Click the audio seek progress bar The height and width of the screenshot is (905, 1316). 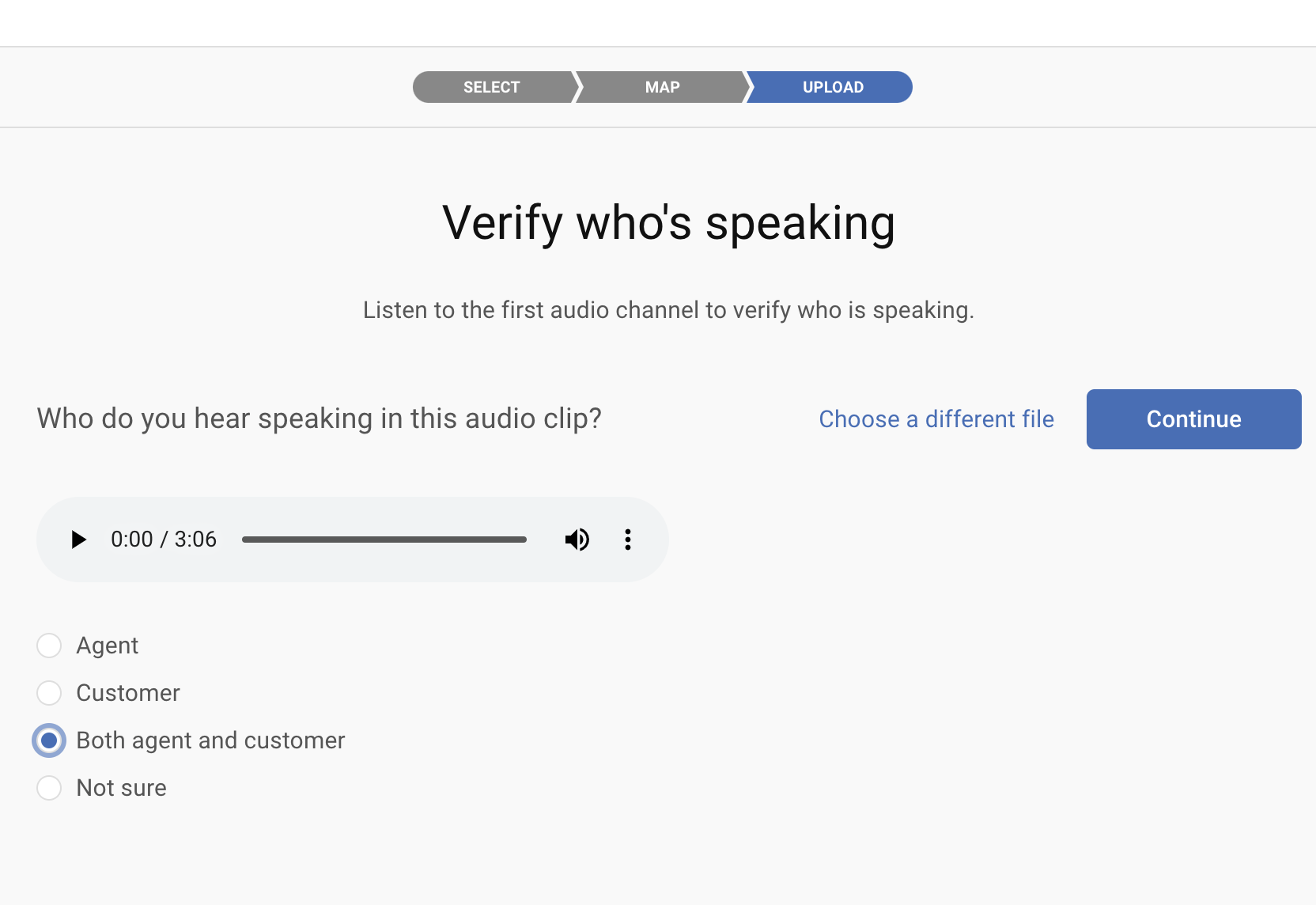[384, 540]
